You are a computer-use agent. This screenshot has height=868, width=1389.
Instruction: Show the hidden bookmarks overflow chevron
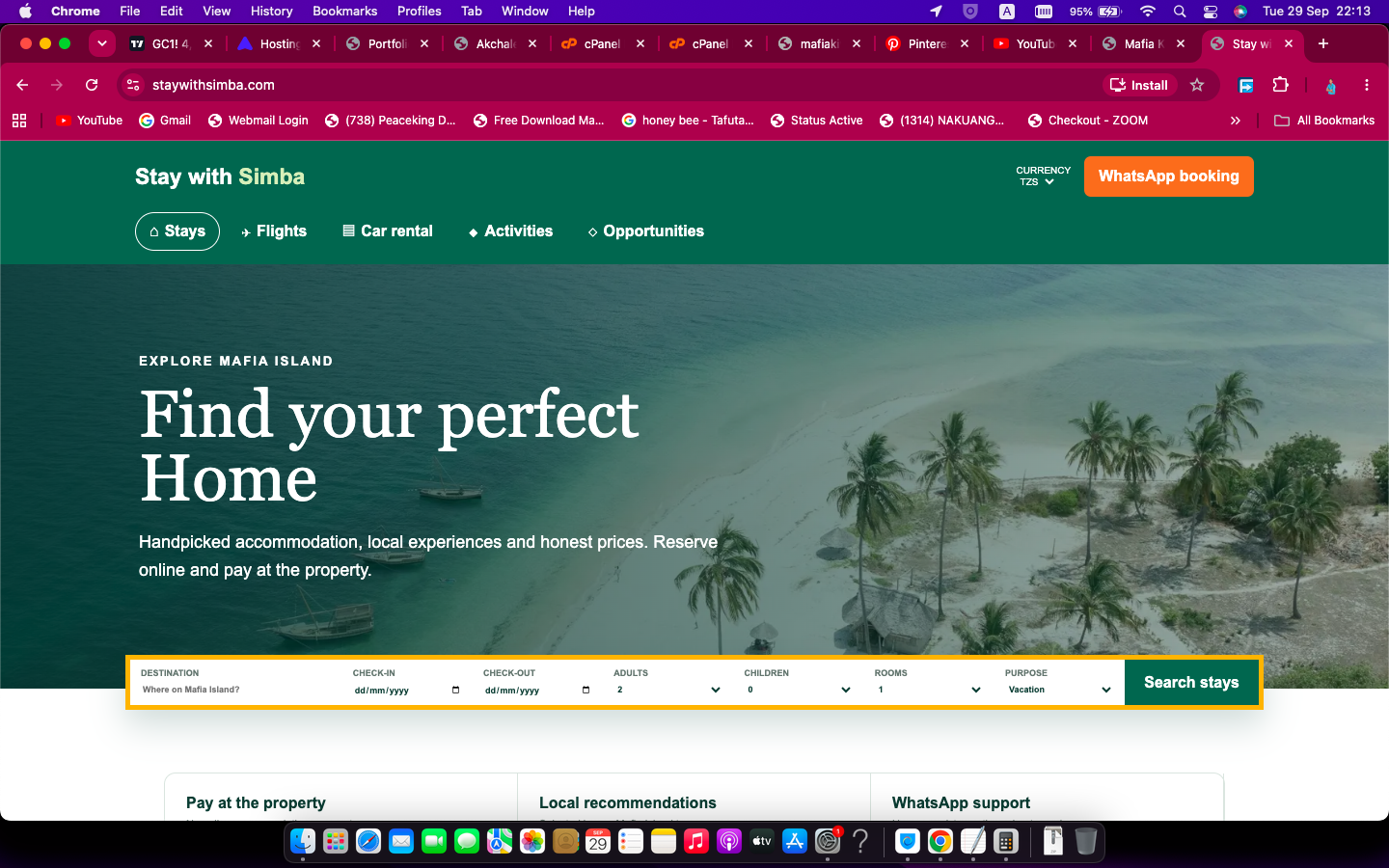point(1235,121)
